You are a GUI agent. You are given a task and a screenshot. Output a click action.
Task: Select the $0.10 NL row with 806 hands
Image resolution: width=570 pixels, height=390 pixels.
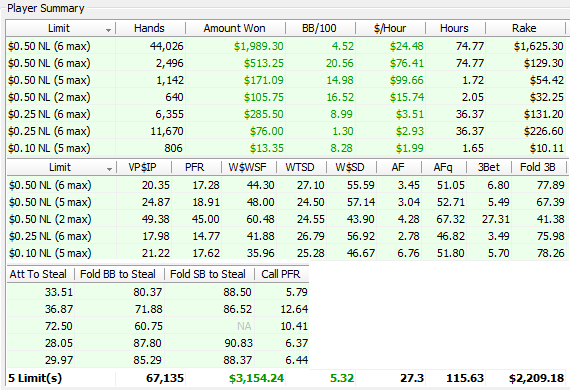pyautogui.click(x=286, y=149)
